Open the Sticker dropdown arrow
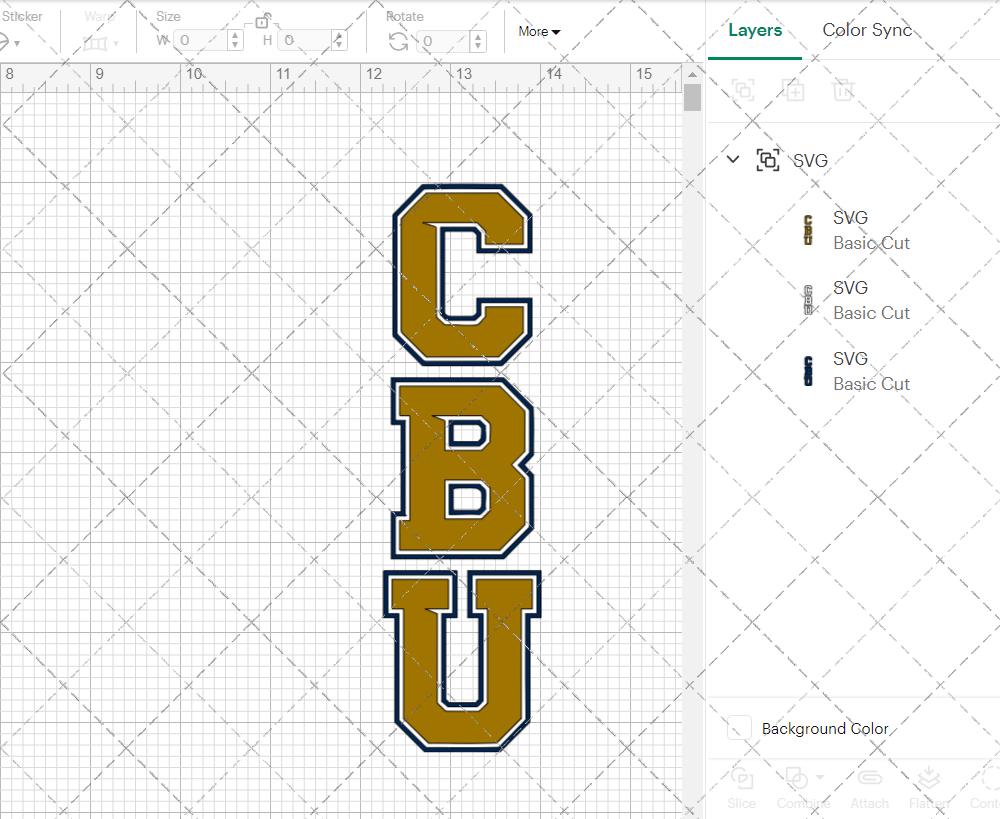This screenshot has height=819, width=1000. [x=17, y=43]
